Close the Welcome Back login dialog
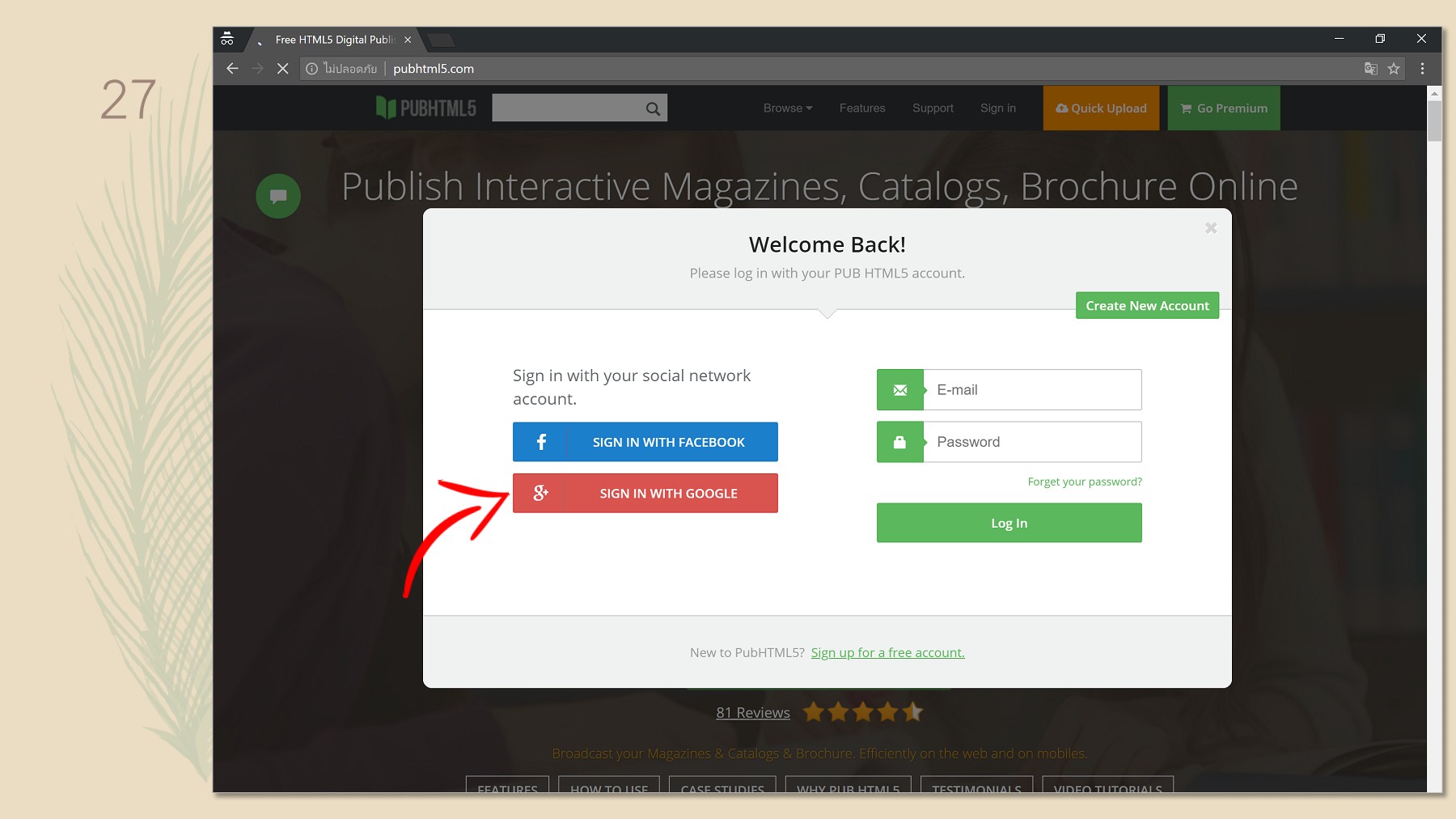The height and width of the screenshot is (819, 1456). pos(1210,228)
